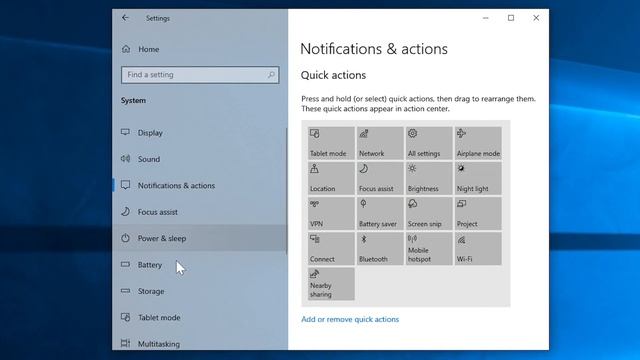Click the Mobile hotspot quick action tile
This screenshot has height=360, width=640.
[x=429, y=249]
